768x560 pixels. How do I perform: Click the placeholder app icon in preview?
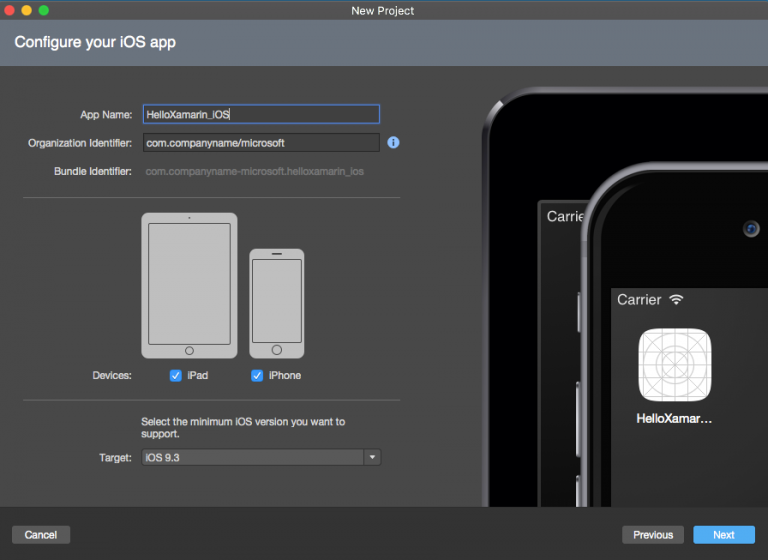[674, 365]
